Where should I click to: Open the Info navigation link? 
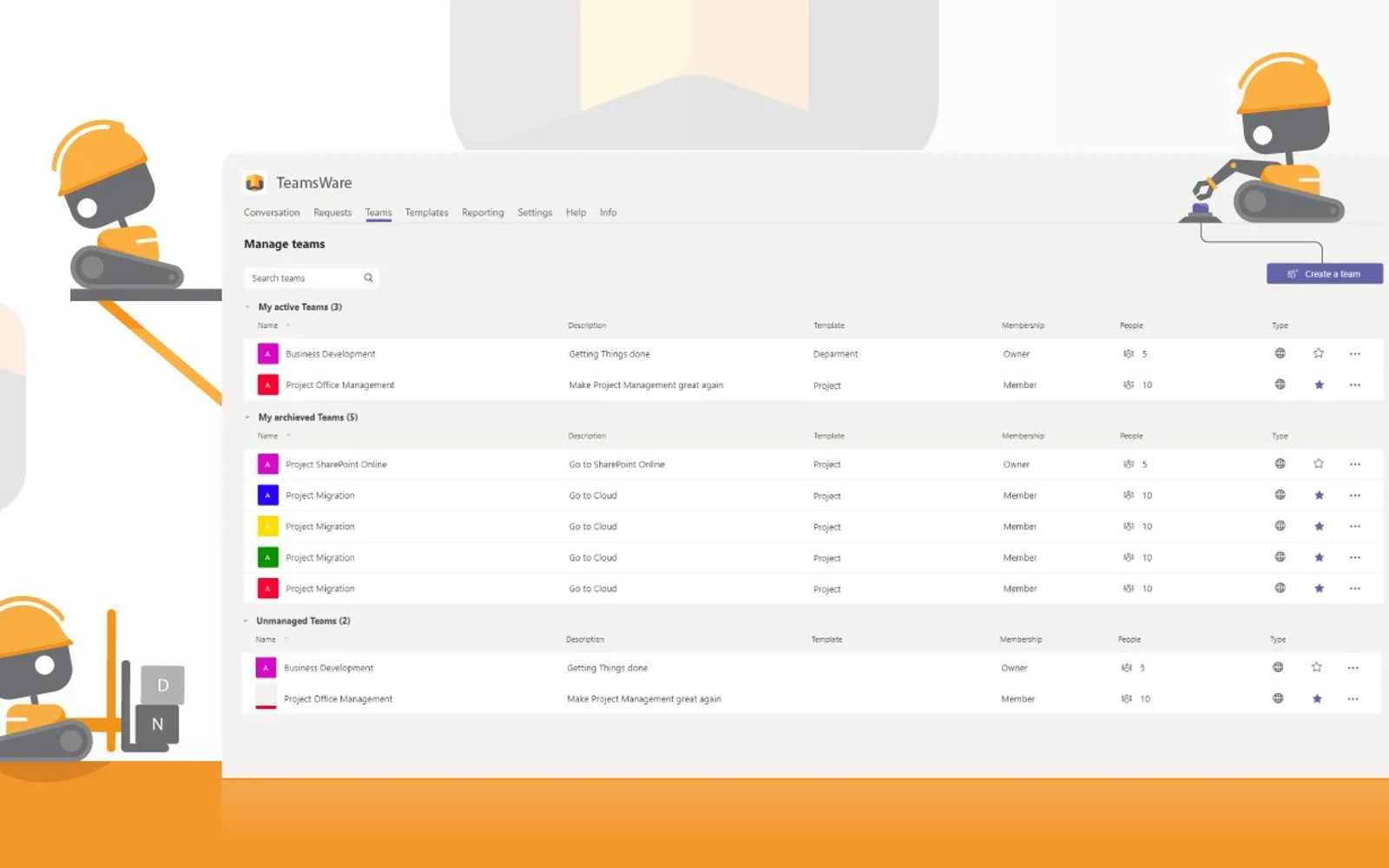pos(608,213)
